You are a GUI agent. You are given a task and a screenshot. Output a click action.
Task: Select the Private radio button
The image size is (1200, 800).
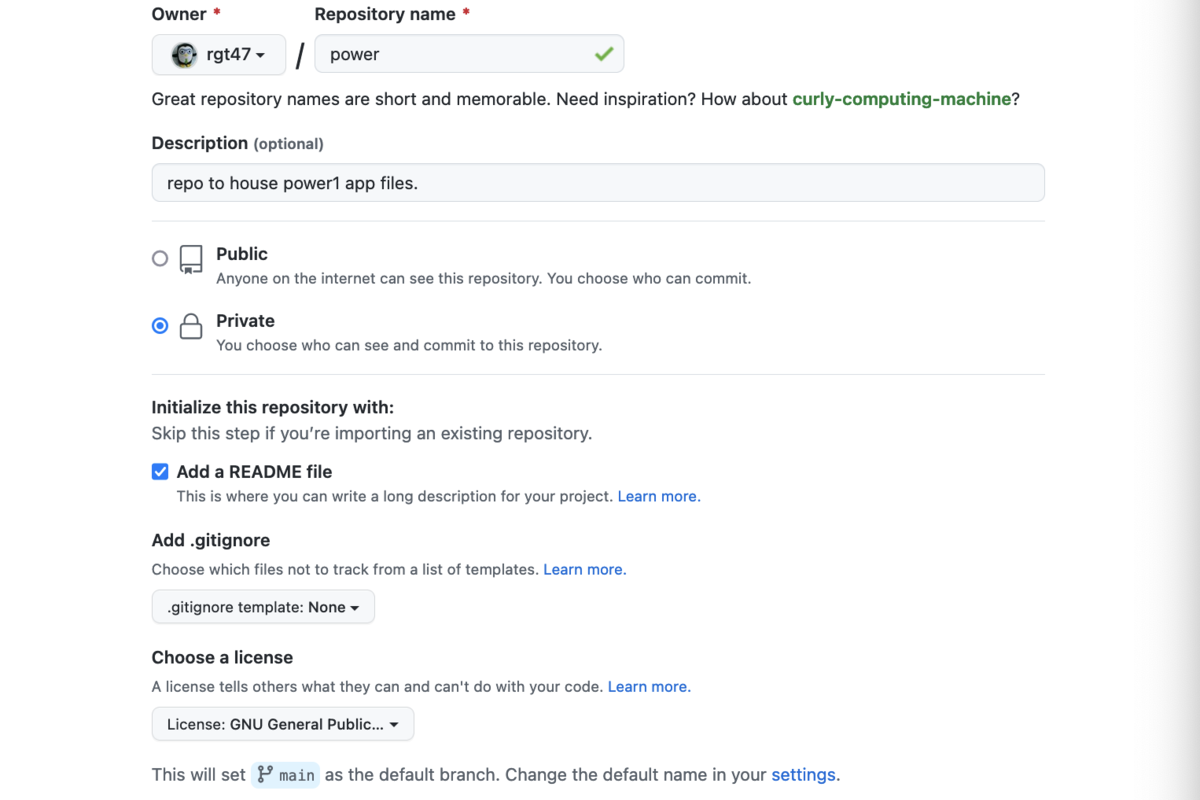pos(160,326)
